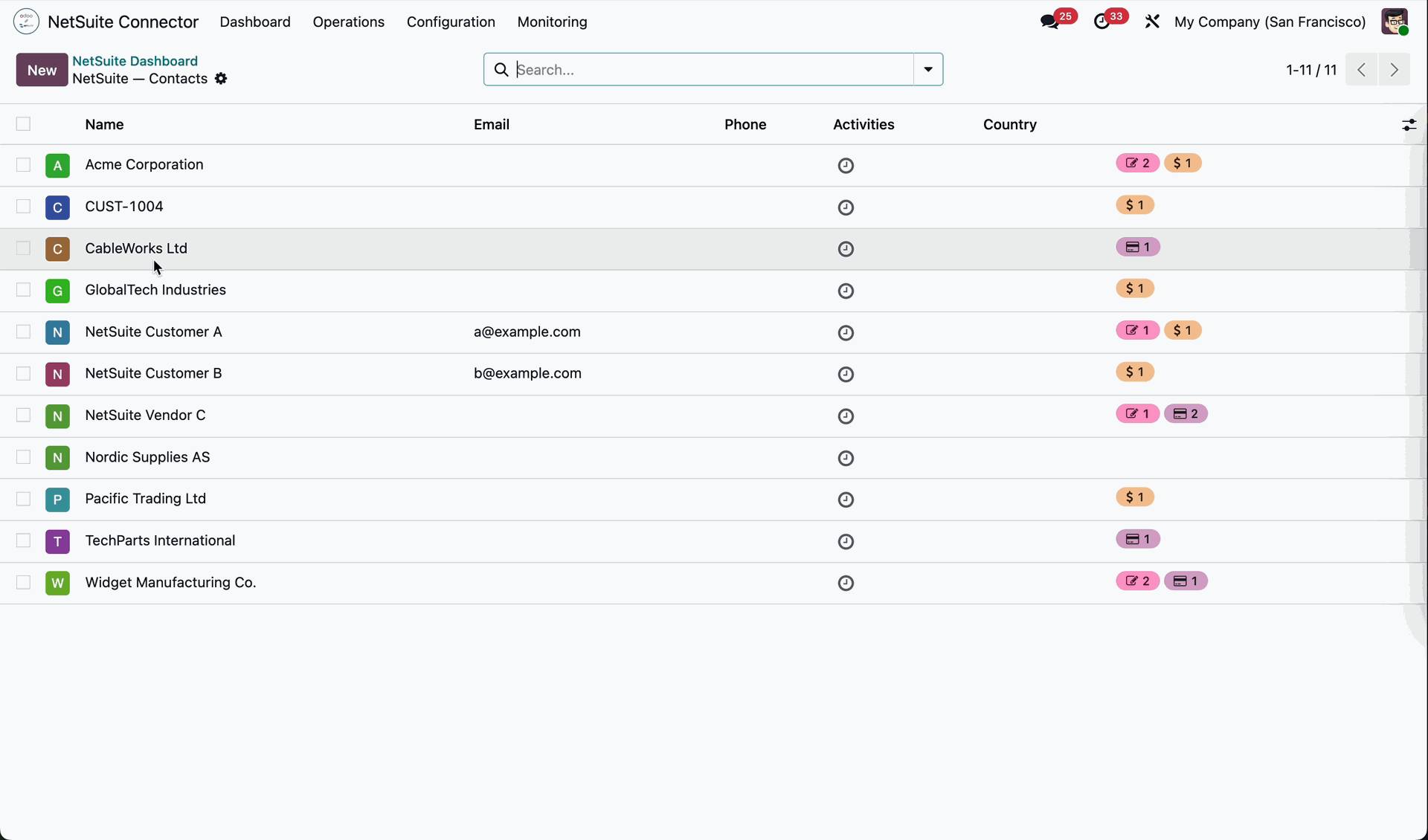
Task: Create a new contact with New button
Action: tap(42, 70)
